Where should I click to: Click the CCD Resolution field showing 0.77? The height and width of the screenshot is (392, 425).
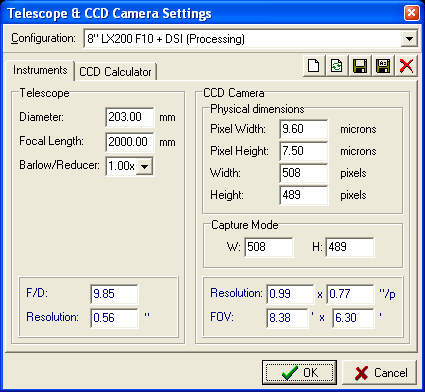click(x=350, y=294)
